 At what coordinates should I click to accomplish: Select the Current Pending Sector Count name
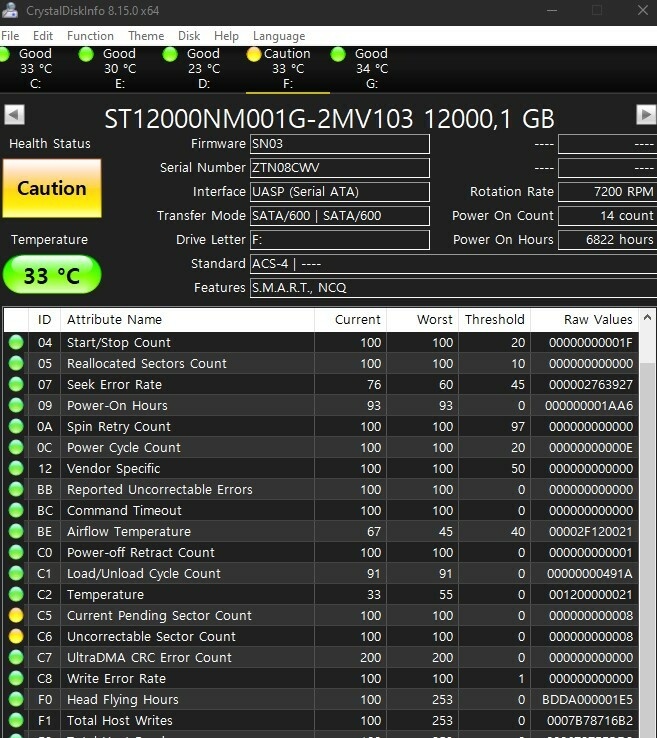(159, 616)
